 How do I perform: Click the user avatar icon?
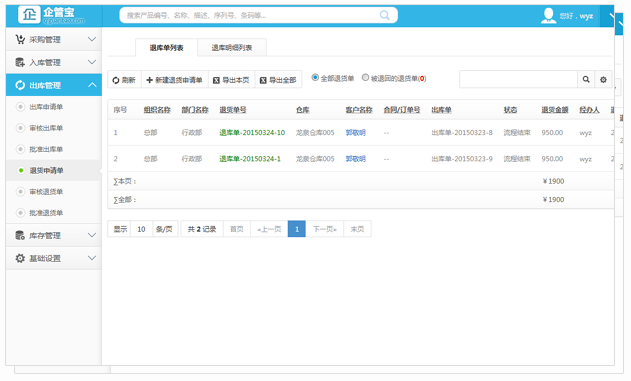(548, 15)
